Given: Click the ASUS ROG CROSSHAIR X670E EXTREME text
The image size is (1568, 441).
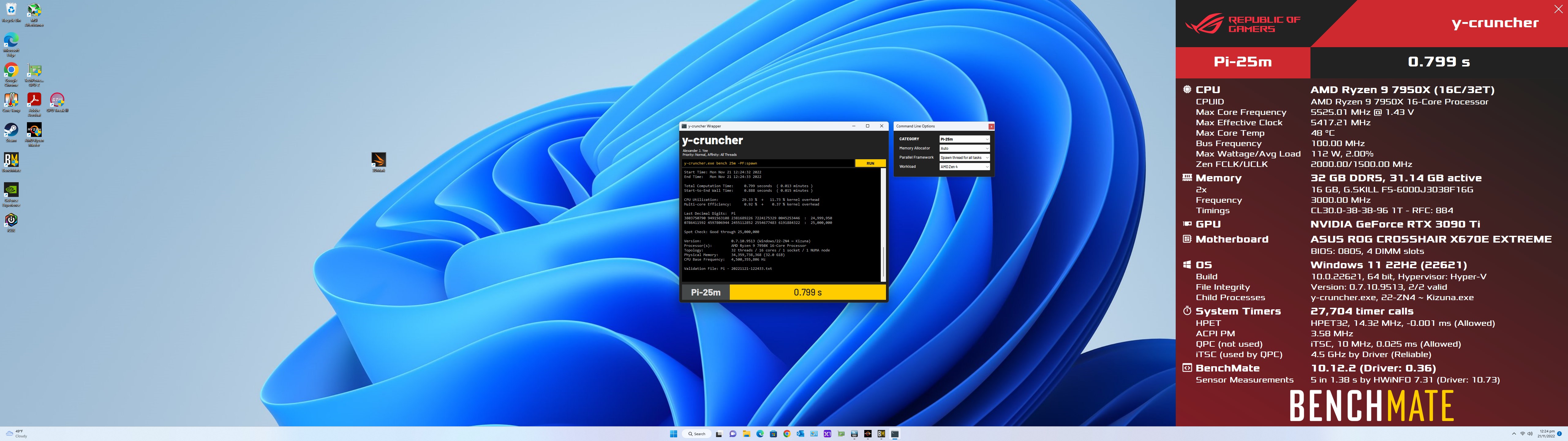Looking at the screenshot, I should (x=1431, y=239).
